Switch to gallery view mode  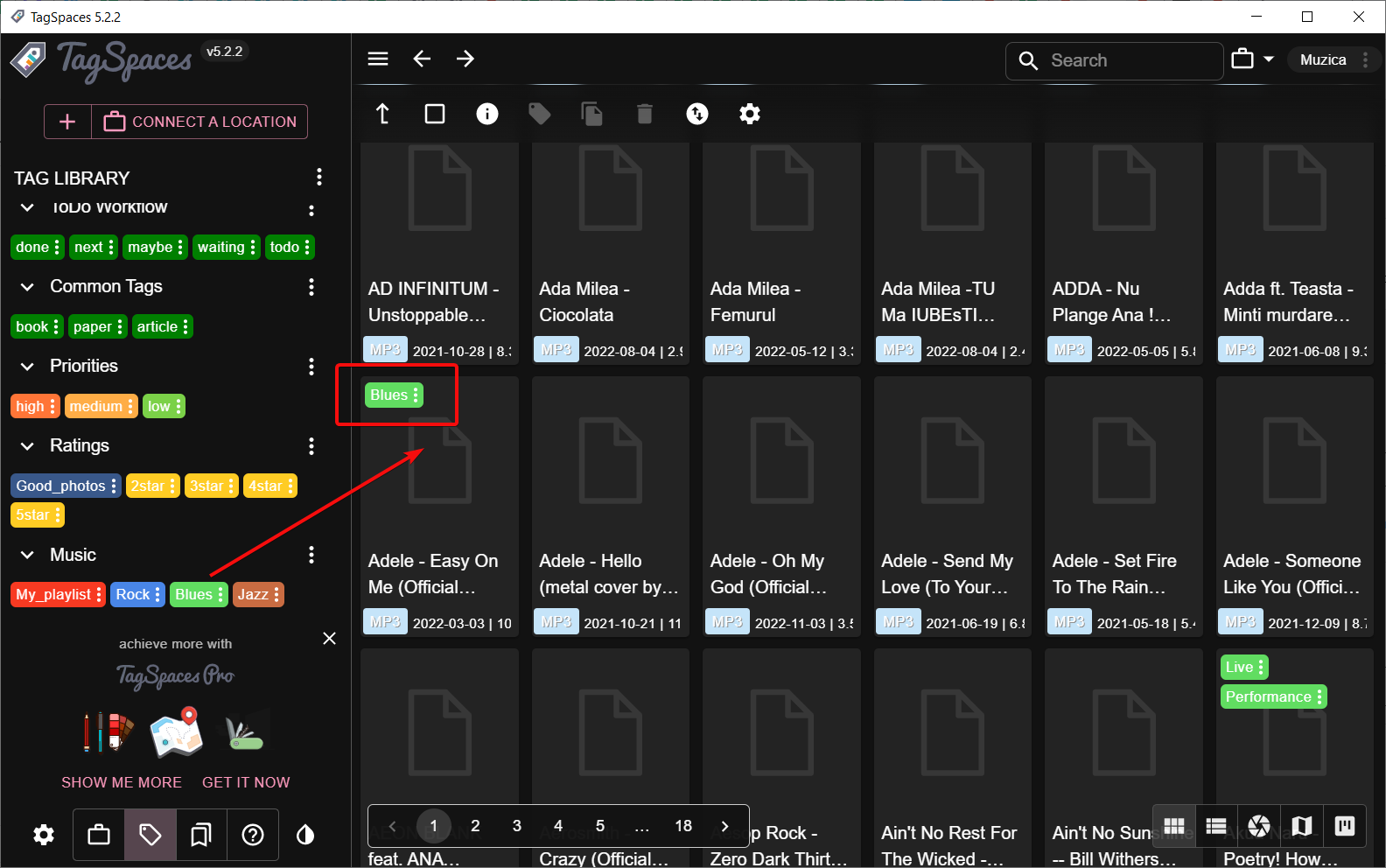pyautogui.click(x=1259, y=826)
